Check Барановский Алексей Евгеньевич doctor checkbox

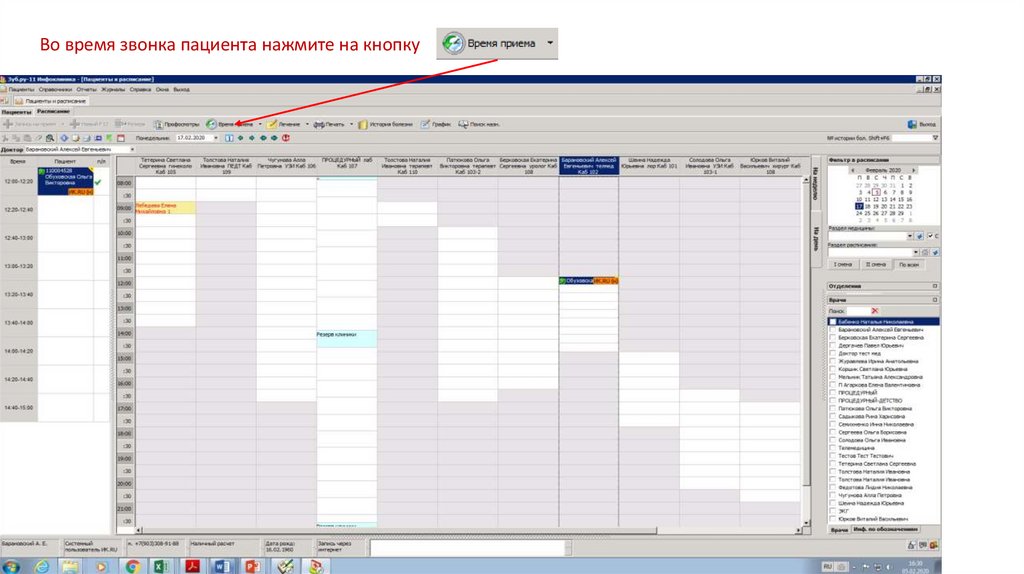tap(833, 330)
